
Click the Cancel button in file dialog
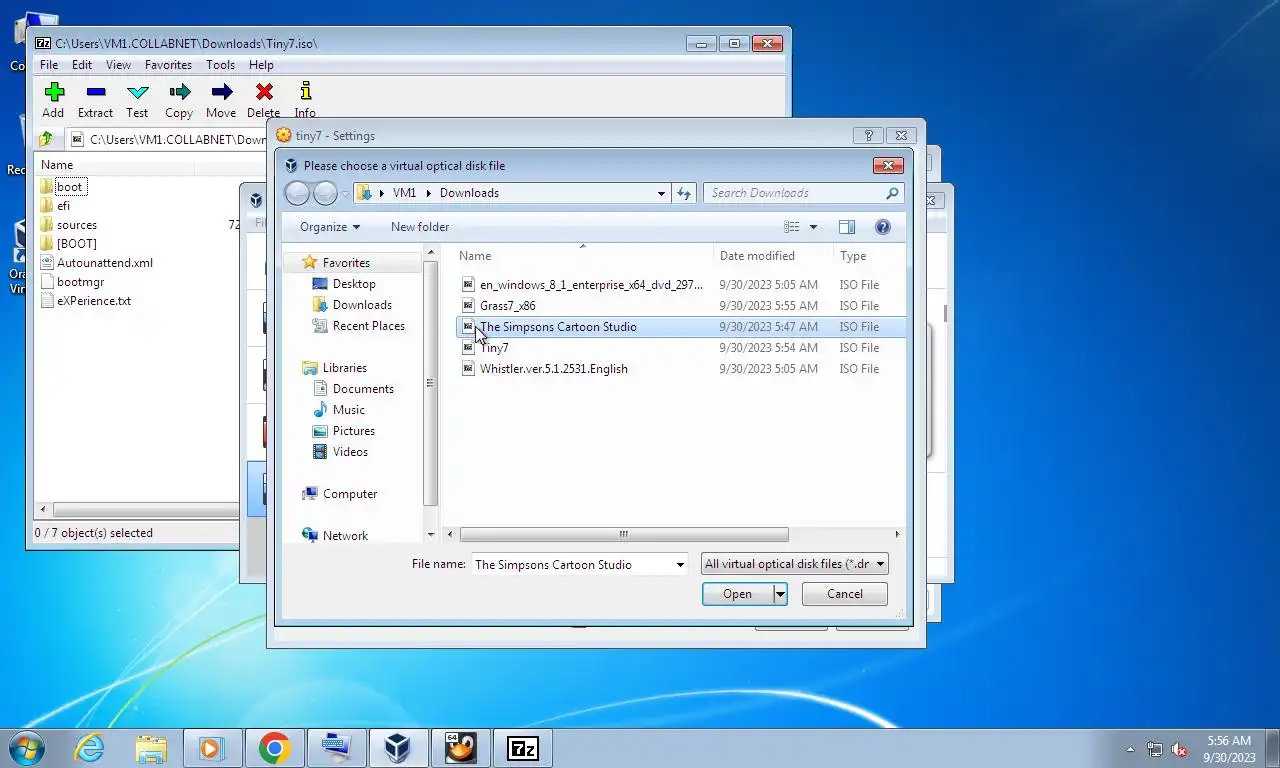point(845,594)
